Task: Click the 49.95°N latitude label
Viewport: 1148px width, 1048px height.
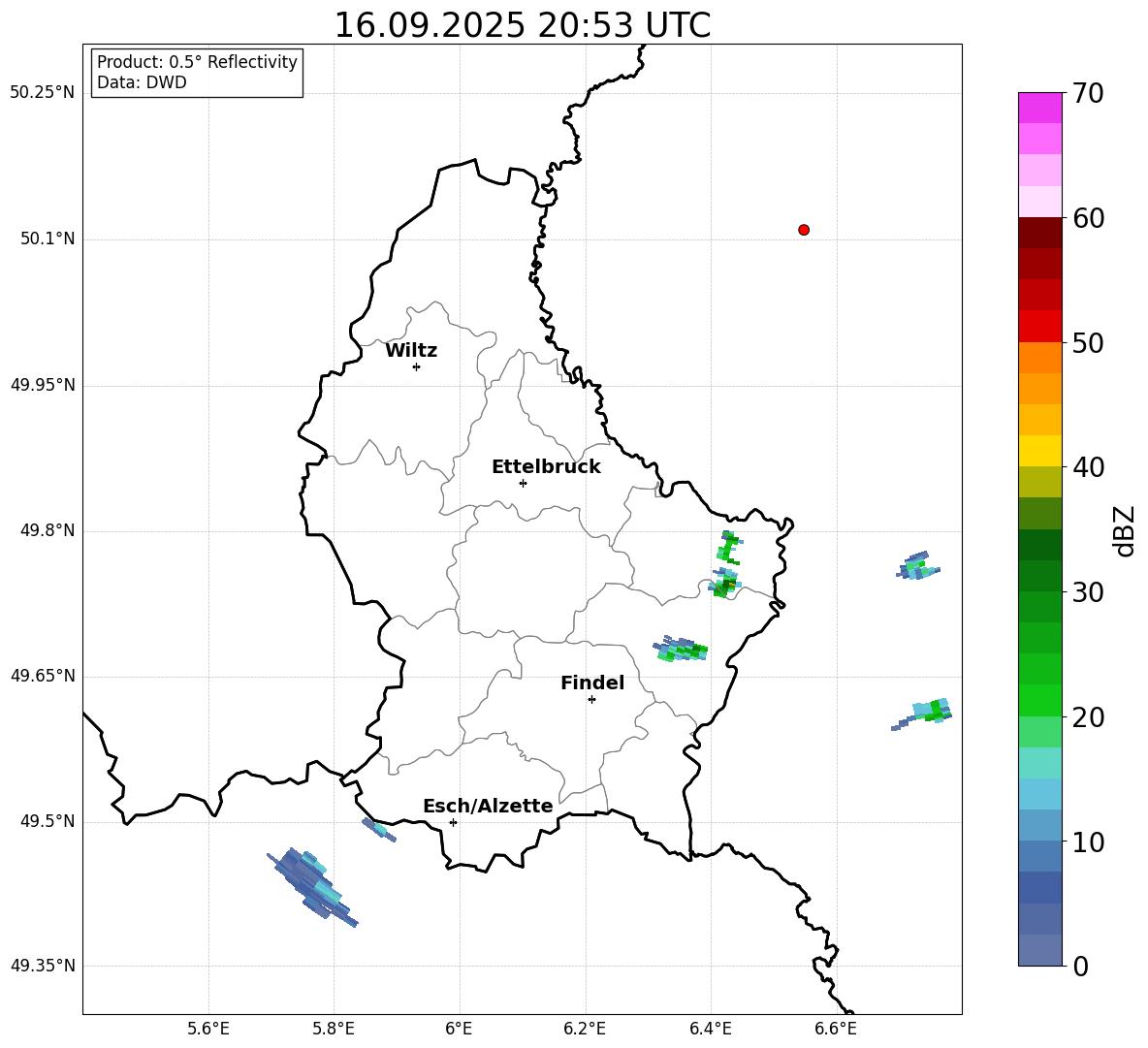Action: point(43,386)
